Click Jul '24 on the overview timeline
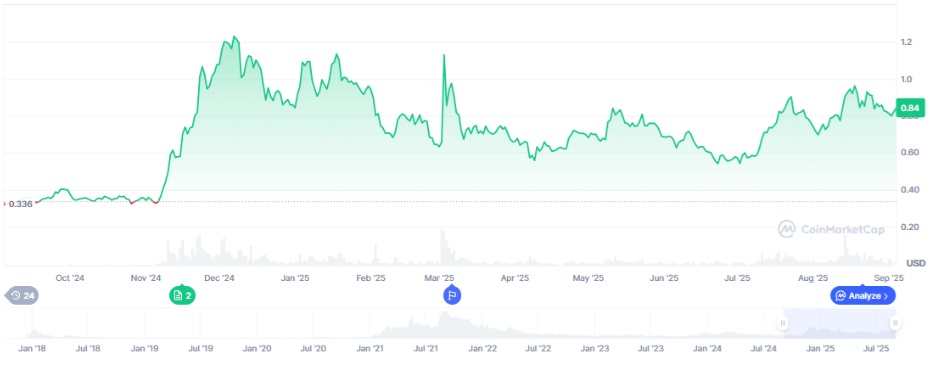Viewport: 948px width, 378px height. 764,349
